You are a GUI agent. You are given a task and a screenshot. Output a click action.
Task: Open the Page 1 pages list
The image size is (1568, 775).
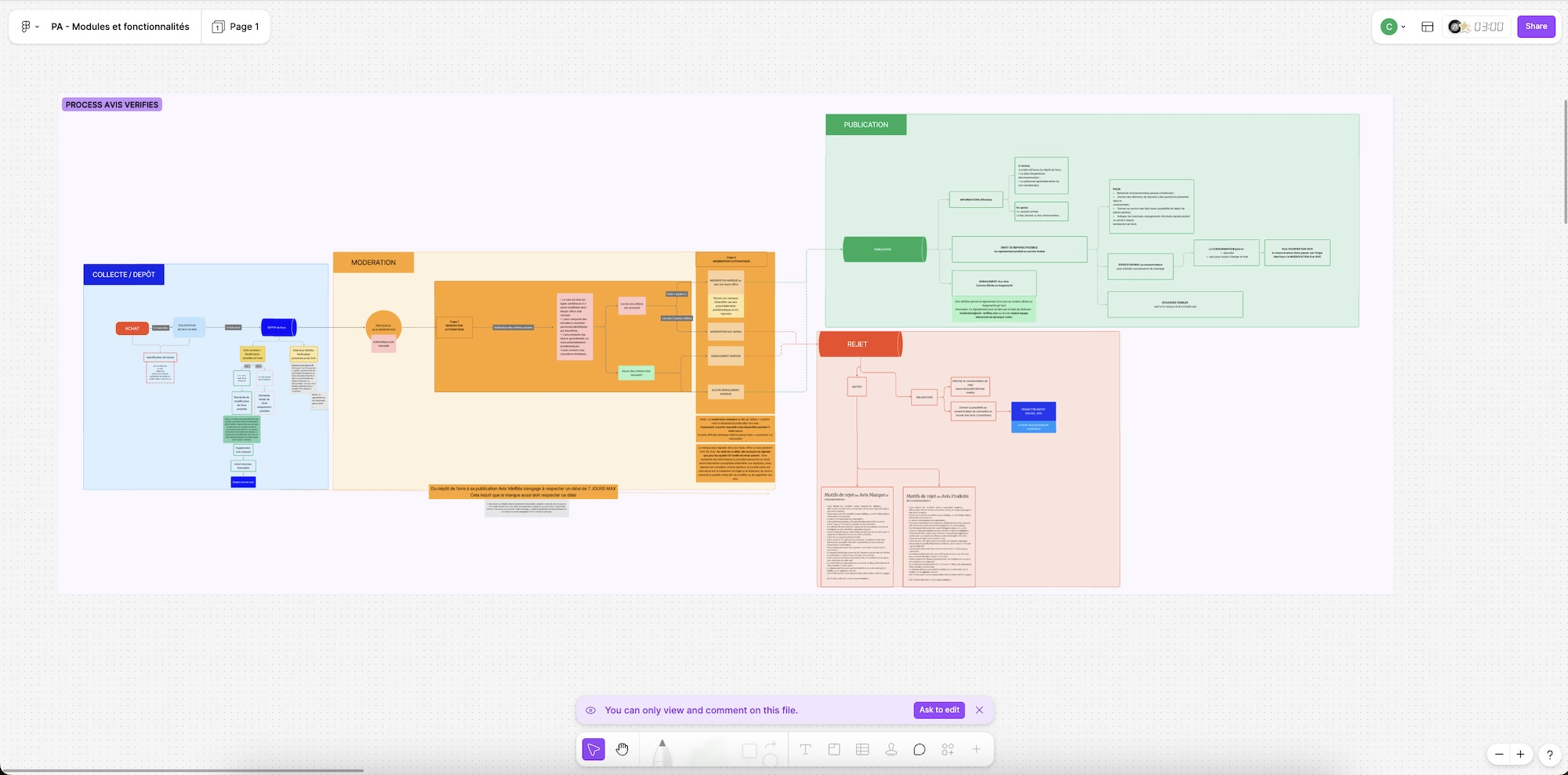coord(236,27)
